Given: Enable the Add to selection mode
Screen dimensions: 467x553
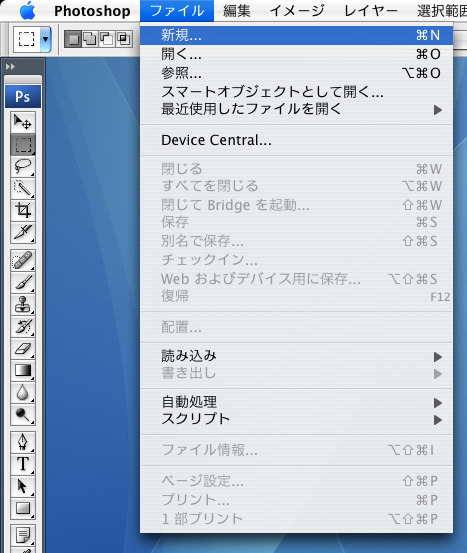Looking at the screenshot, I should 90,38.
